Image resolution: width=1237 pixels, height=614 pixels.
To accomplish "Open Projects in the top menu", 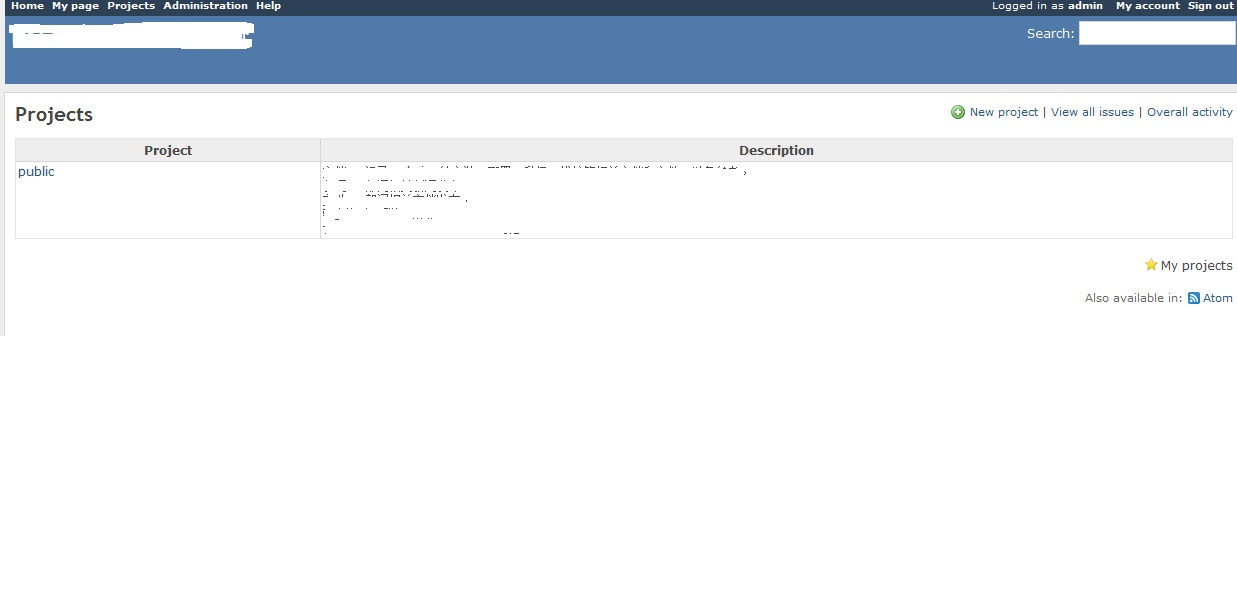I will click(x=131, y=6).
